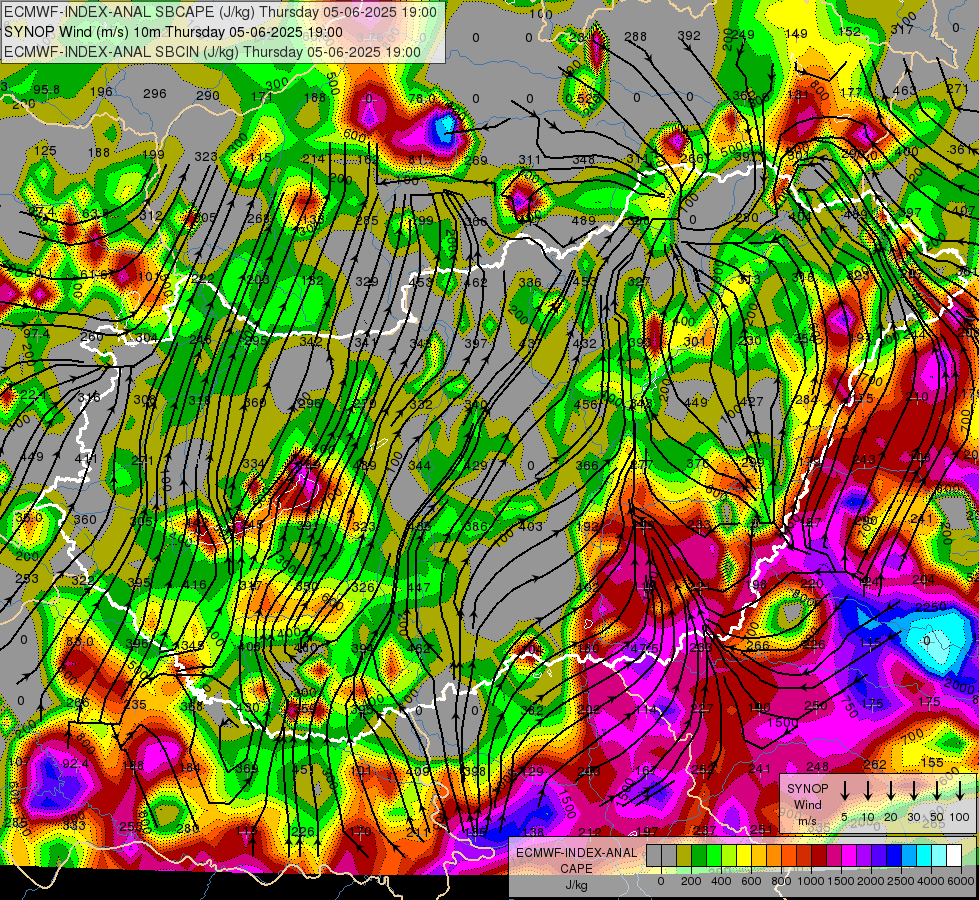Click the '2500' tick label in CAPE legend
The height and width of the screenshot is (900, 979).
point(901,881)
